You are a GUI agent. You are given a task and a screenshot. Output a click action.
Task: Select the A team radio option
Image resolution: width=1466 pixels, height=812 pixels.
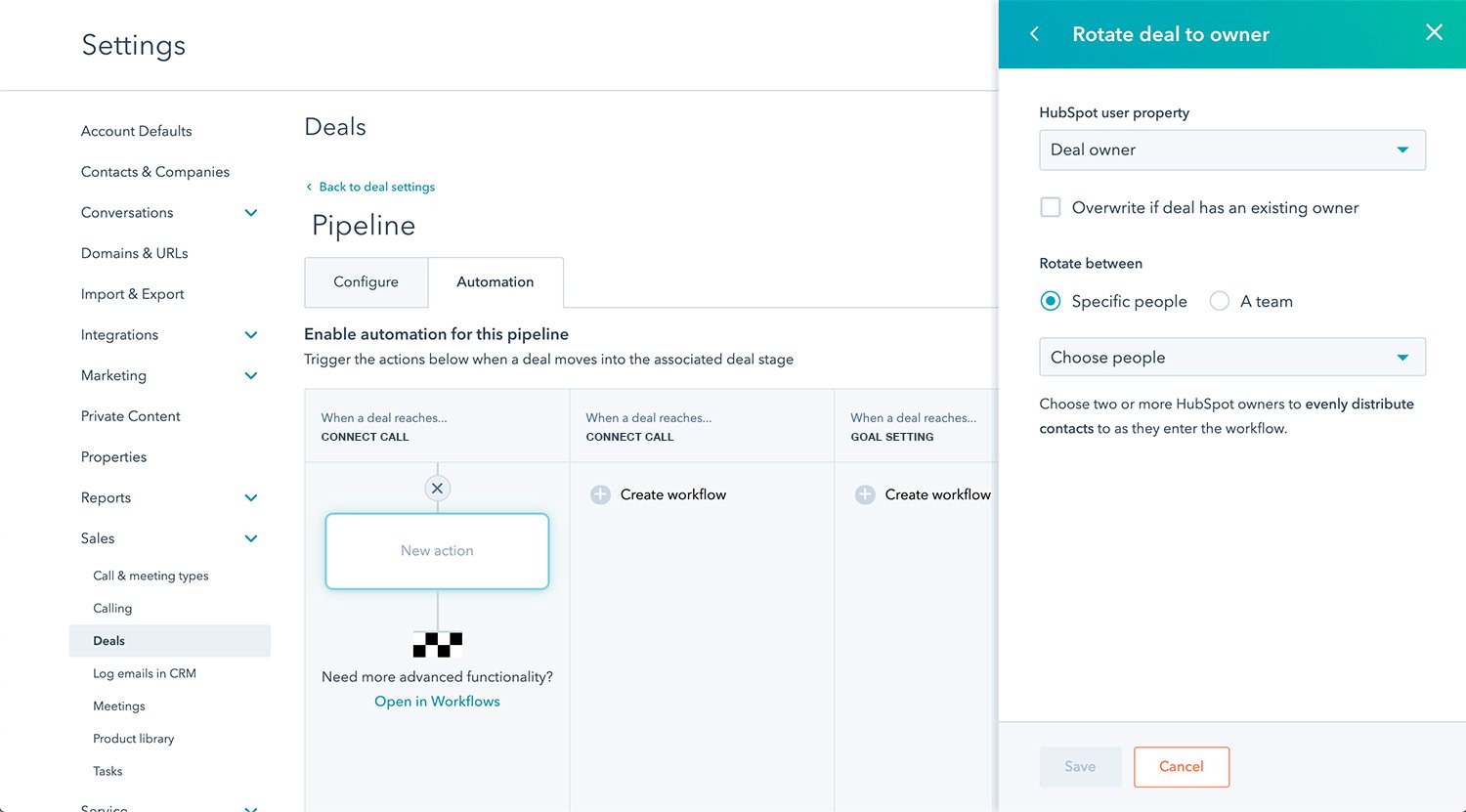pyautogui.click(x=1219, y=301)
